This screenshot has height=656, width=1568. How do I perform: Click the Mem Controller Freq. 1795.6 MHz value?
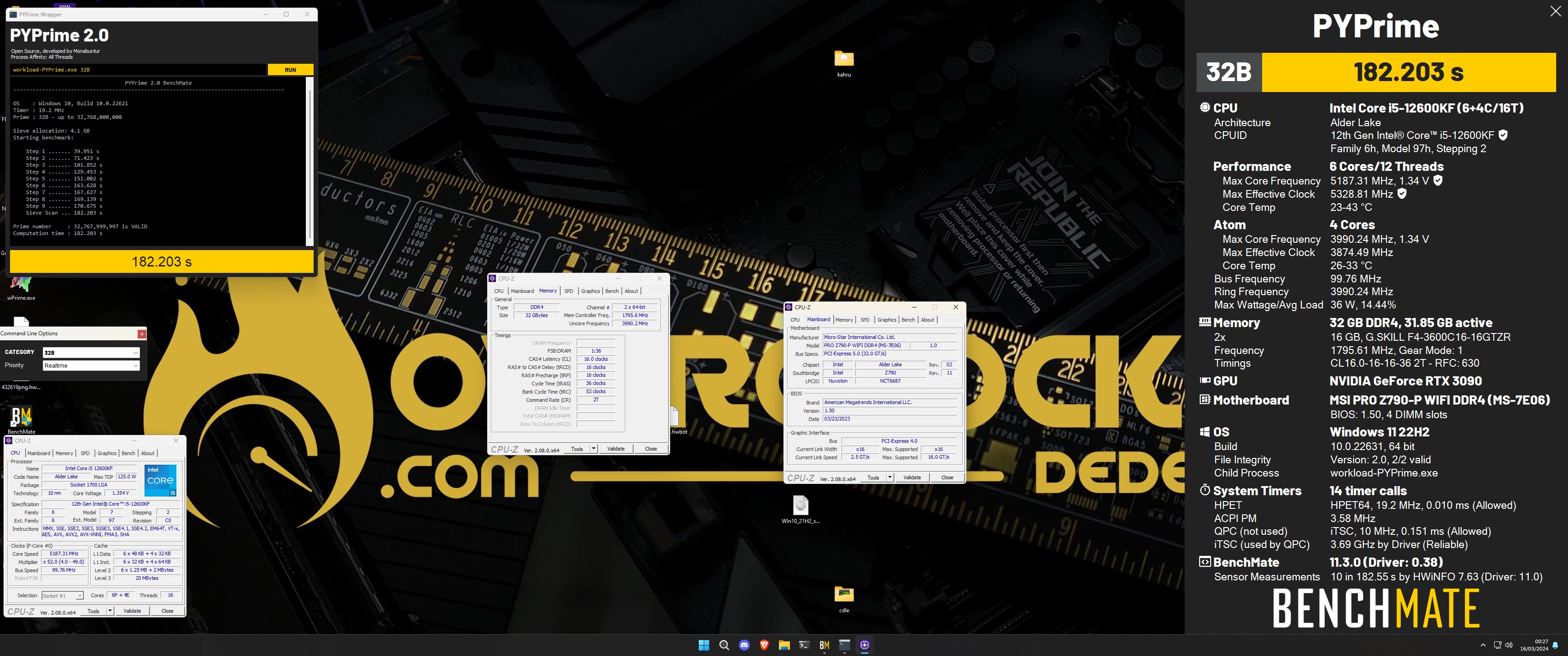tap(635, 315)
